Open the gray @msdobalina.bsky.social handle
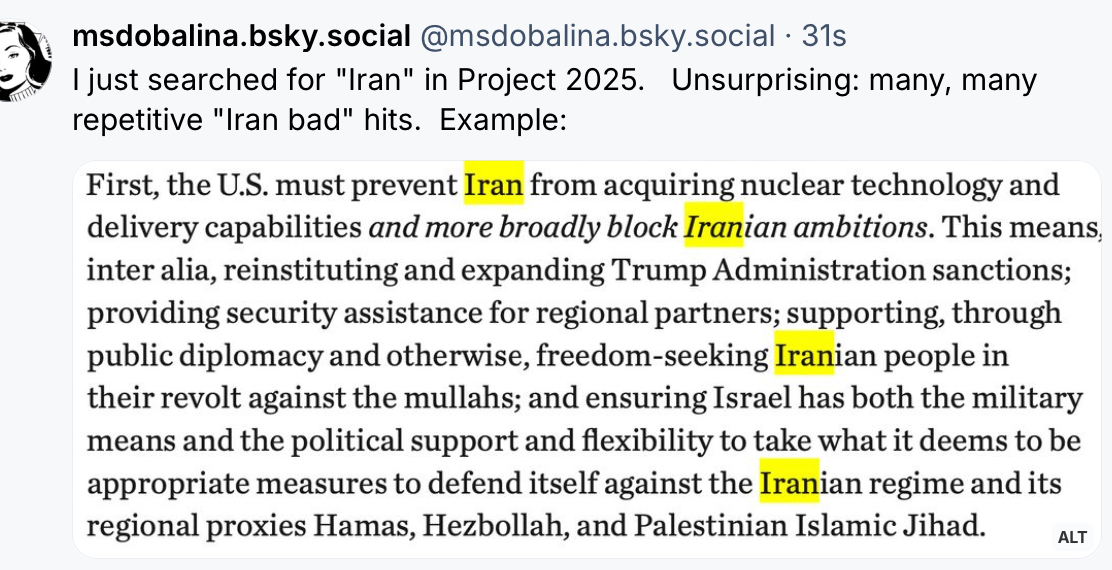This screenshot has height=570, width=1112. [x=597, y=37]
